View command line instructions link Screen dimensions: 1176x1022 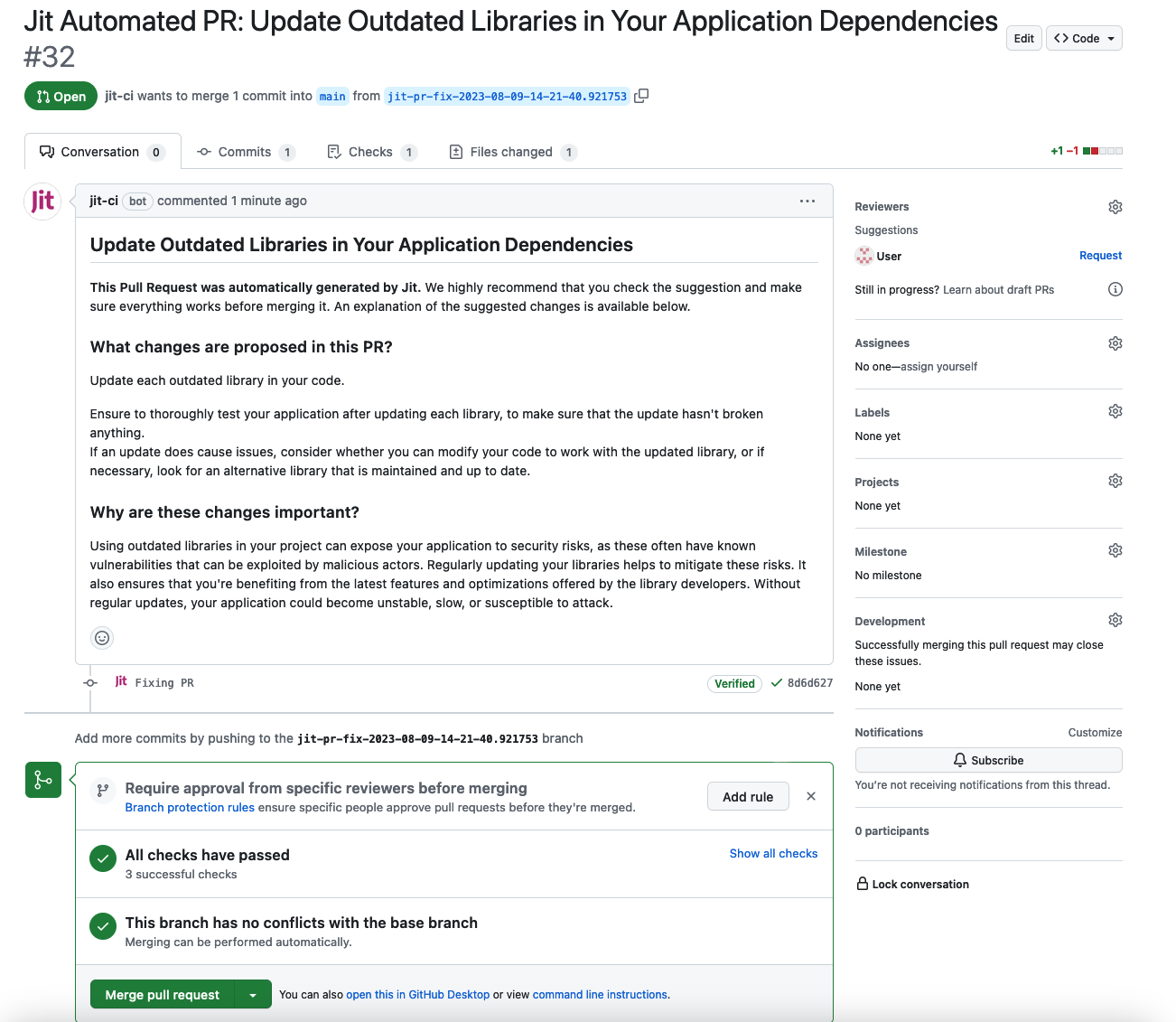click(x=600, y=995)
